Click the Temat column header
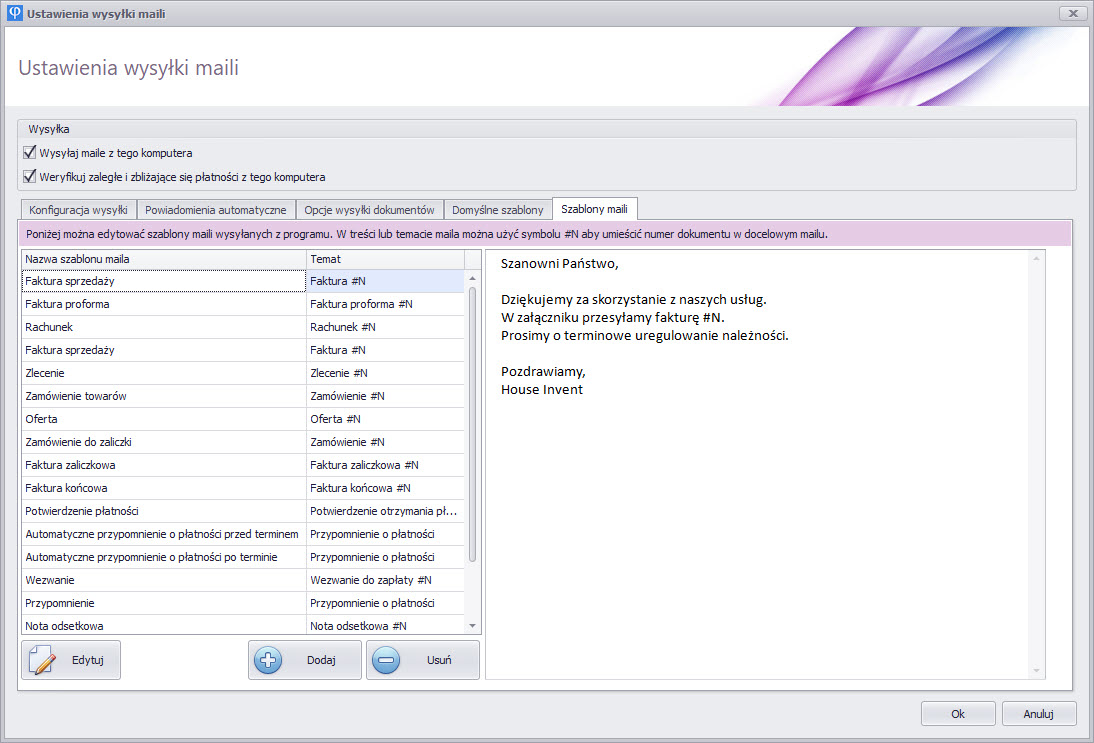The image size is (1094, 743). click(385, 259)
